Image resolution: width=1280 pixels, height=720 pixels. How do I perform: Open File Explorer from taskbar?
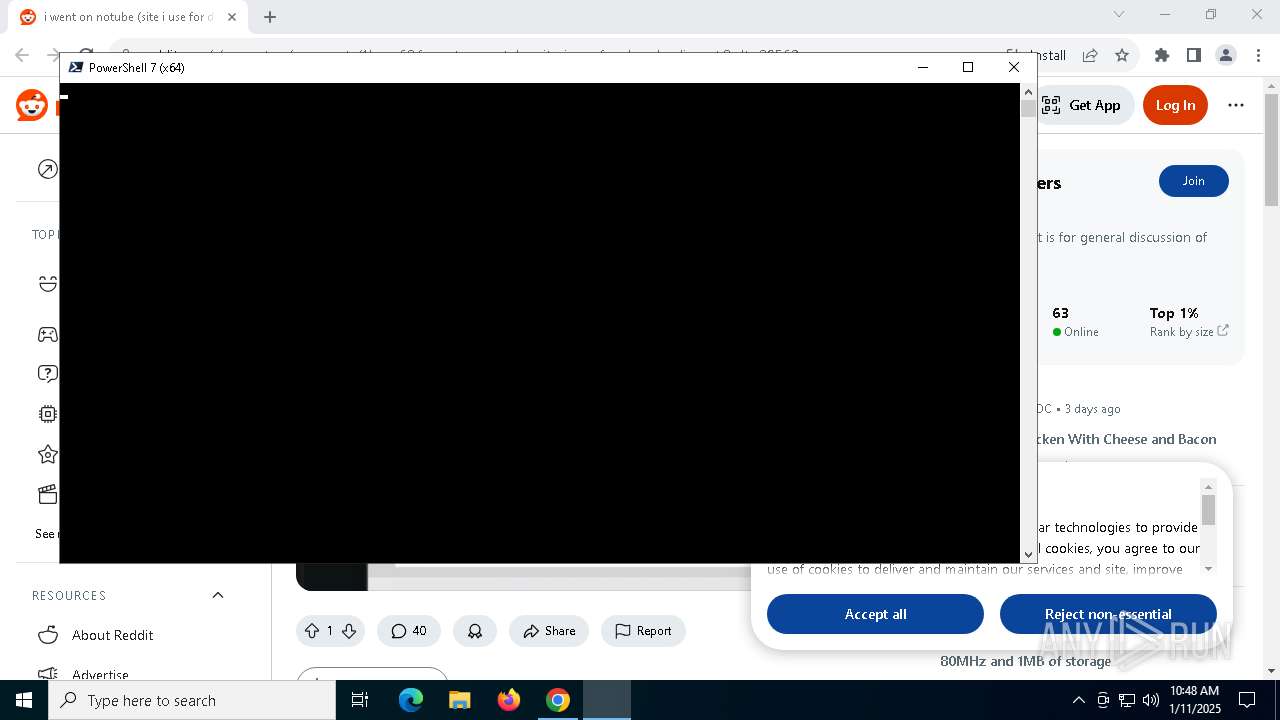click(x=459, y=700)
